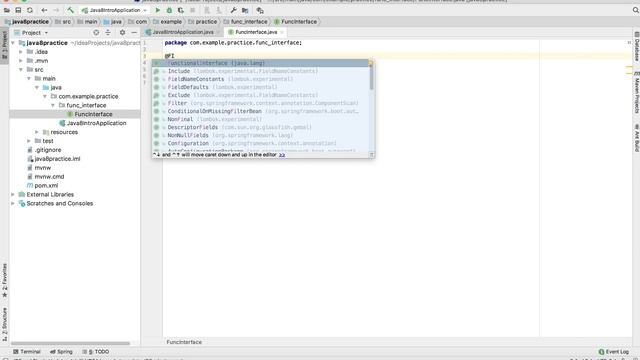Click the Scroll from Source target icon
640x360 pixels.
[x=96, y=33]
